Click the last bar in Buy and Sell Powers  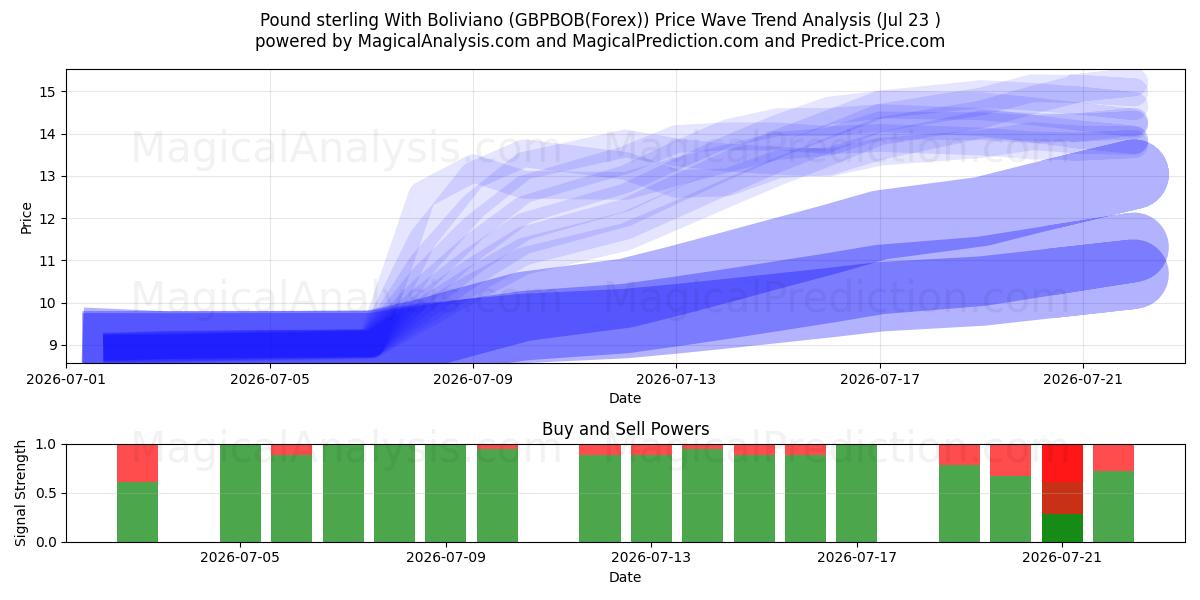click(x=1113, y=493)
